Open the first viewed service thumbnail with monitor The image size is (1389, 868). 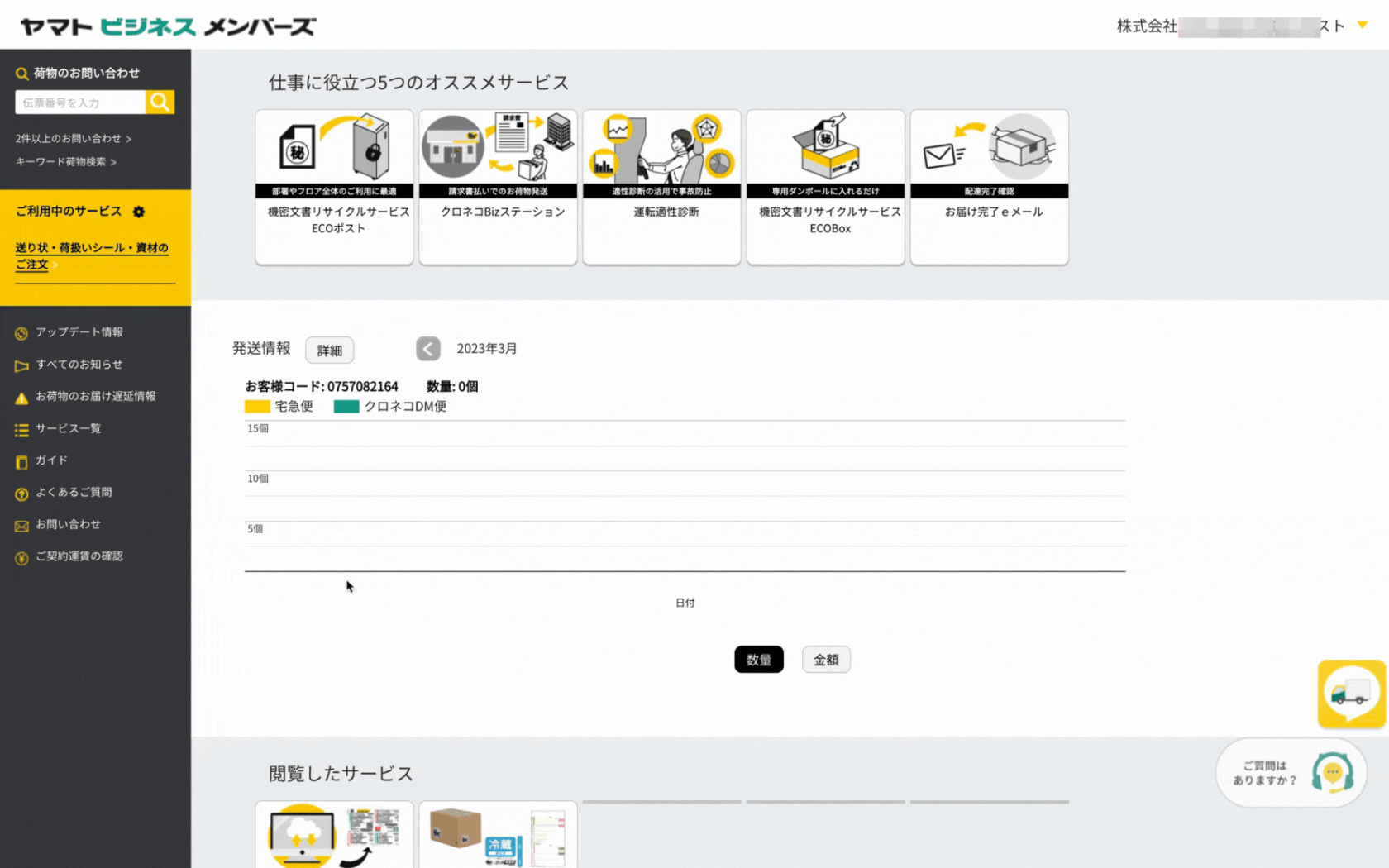[x=334, y=835]
